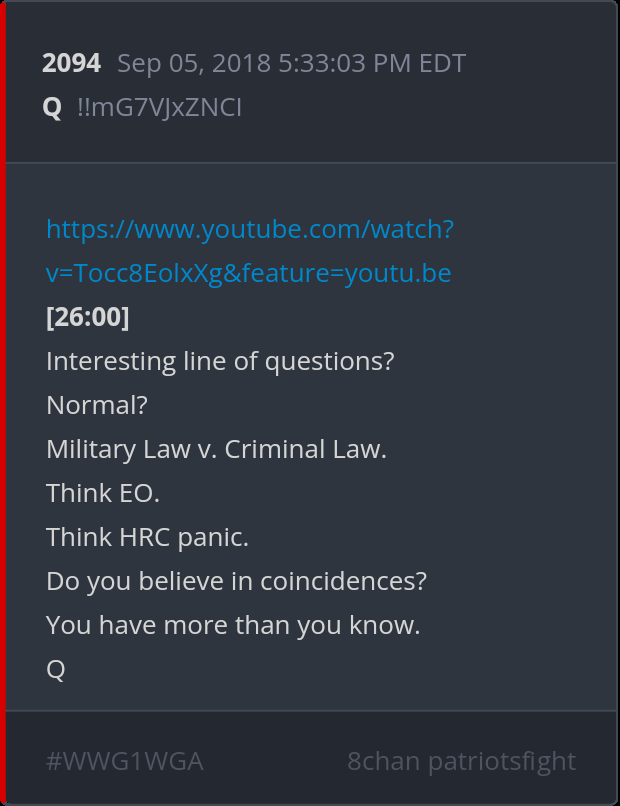This screenshot has height=806, width=620.
Task: Select the post timestamp Sep 05, 2018
Action: (x=194, y=63)
